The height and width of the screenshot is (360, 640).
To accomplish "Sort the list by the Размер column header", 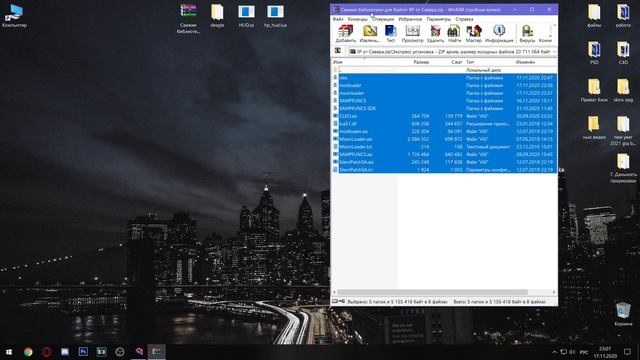I will [x=421, y=62].
